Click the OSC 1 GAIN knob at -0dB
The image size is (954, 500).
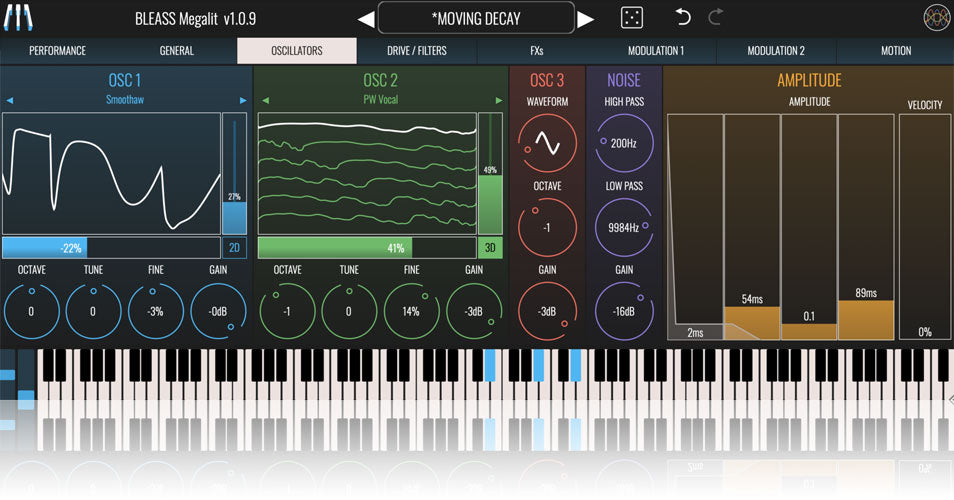218,311
